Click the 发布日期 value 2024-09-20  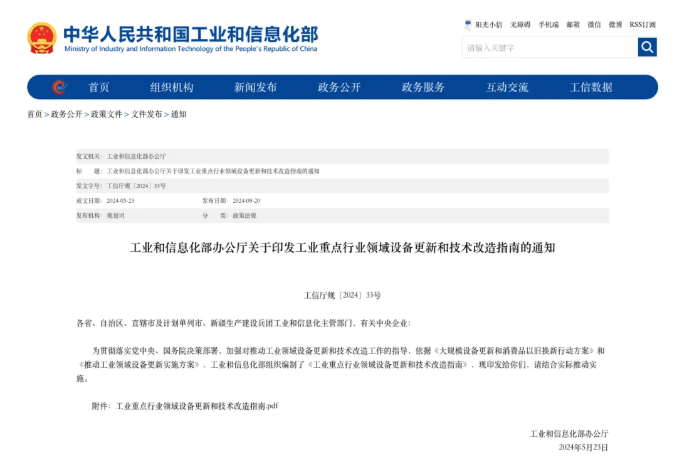(x=246, y=201)
